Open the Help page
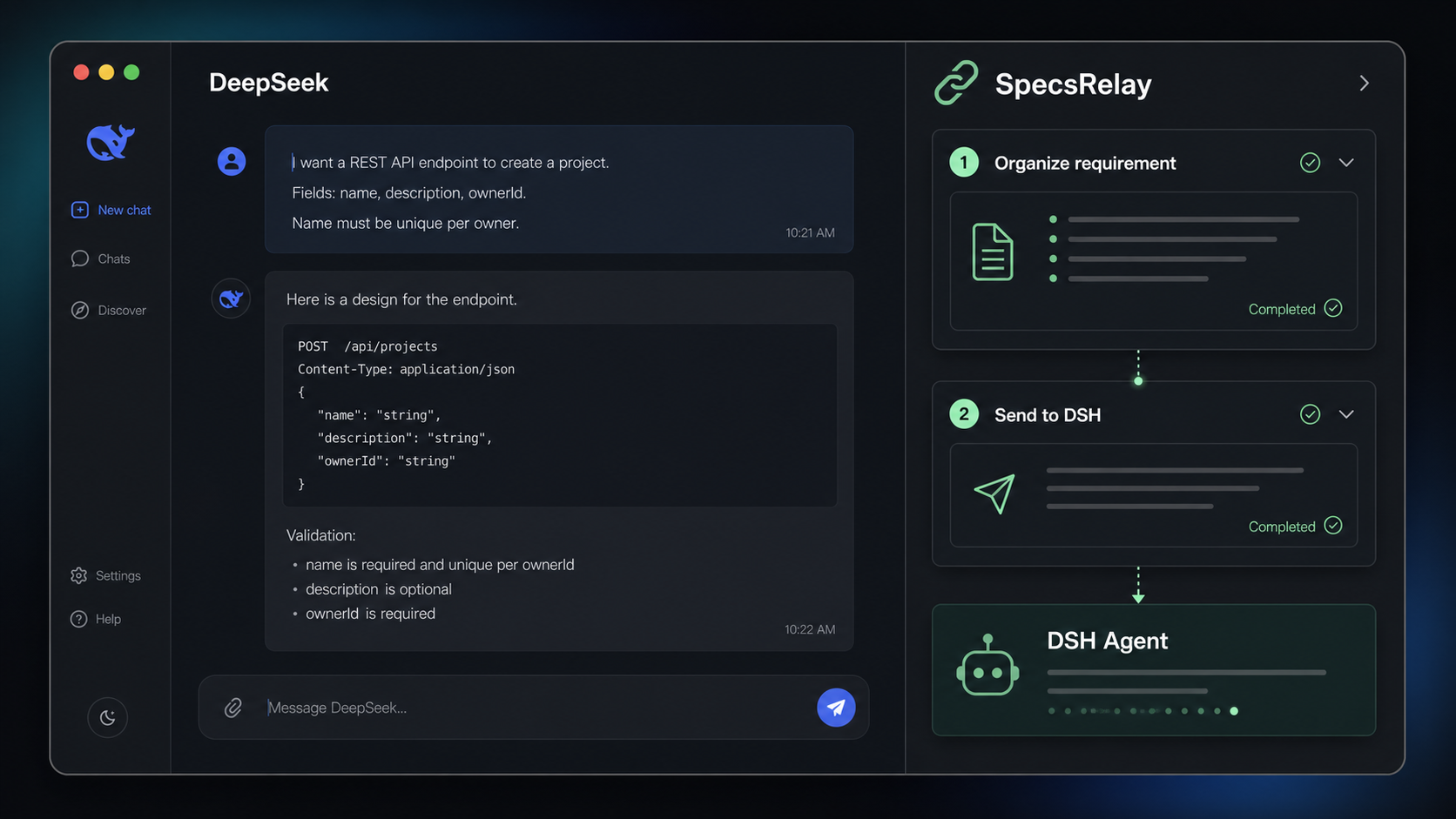Viewport: 1456px width, 819px height. (x=96, y=619)
